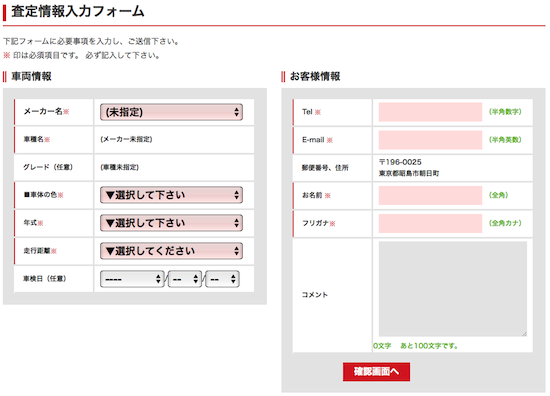Screen dimensions: 550x396
Task: Click the 車体の色 dropdown arrow icon
Action: coord(236,195)
